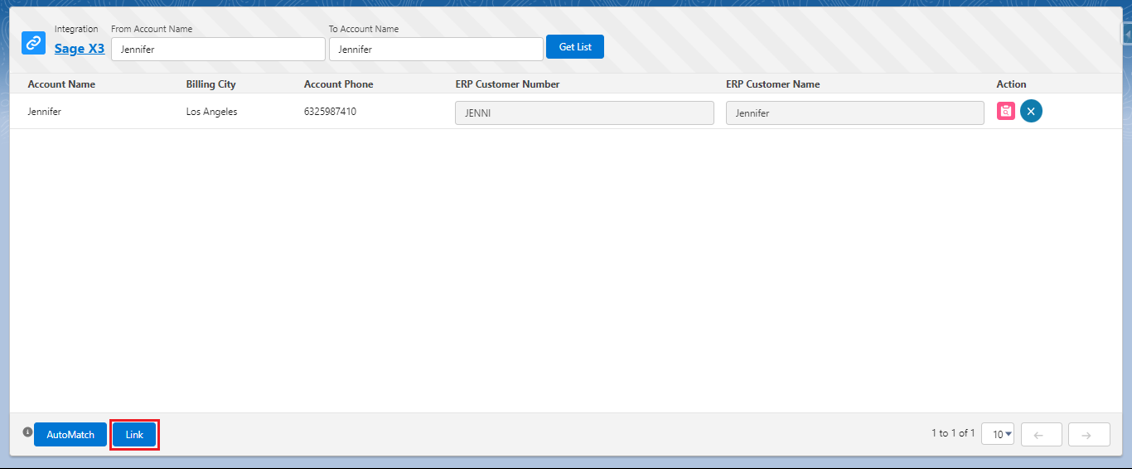1132x469 pixels.
Task: Click the Billing City column header
Action: click(211, 84)
